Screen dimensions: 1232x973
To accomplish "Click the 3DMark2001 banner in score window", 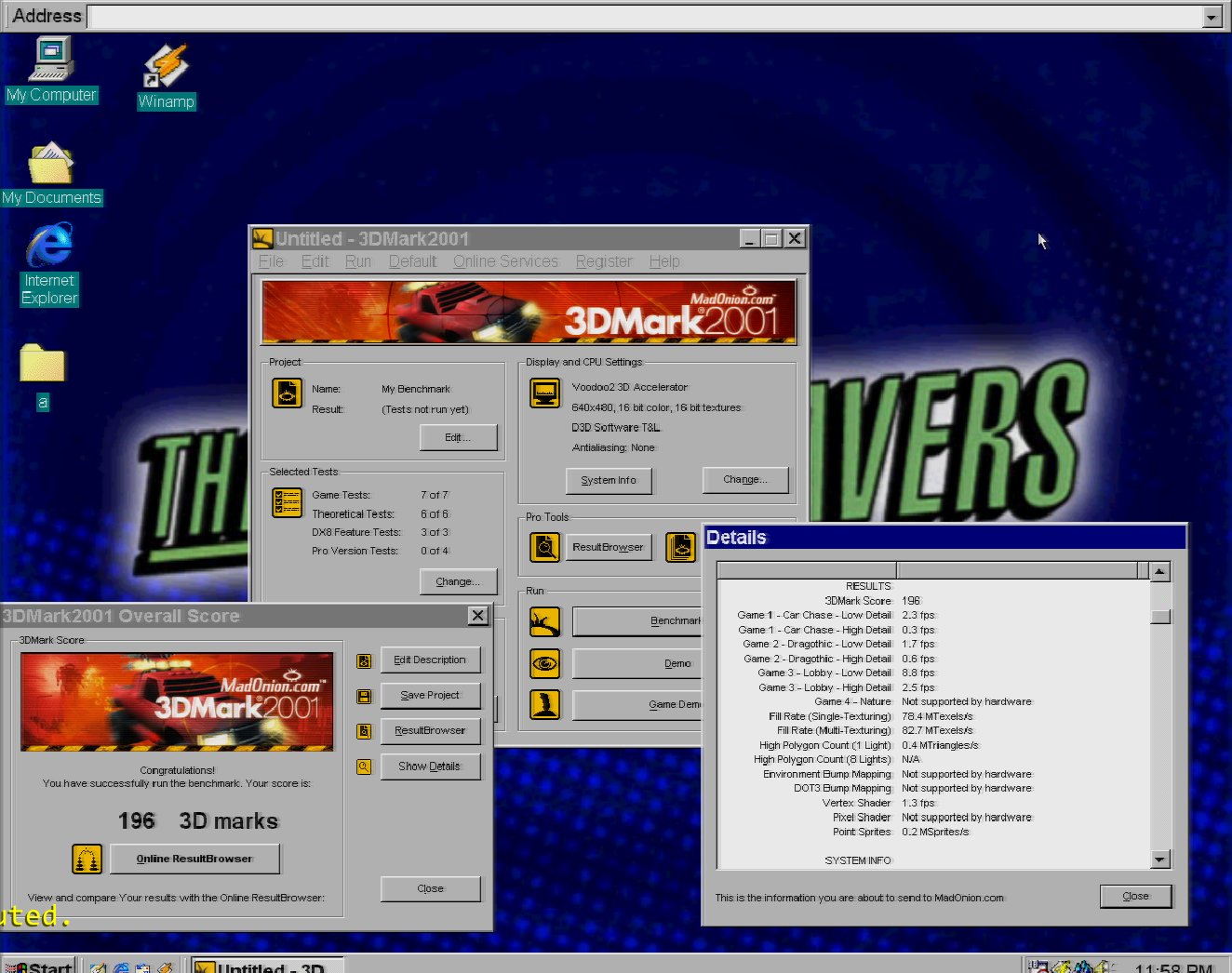I will point(177,701).
